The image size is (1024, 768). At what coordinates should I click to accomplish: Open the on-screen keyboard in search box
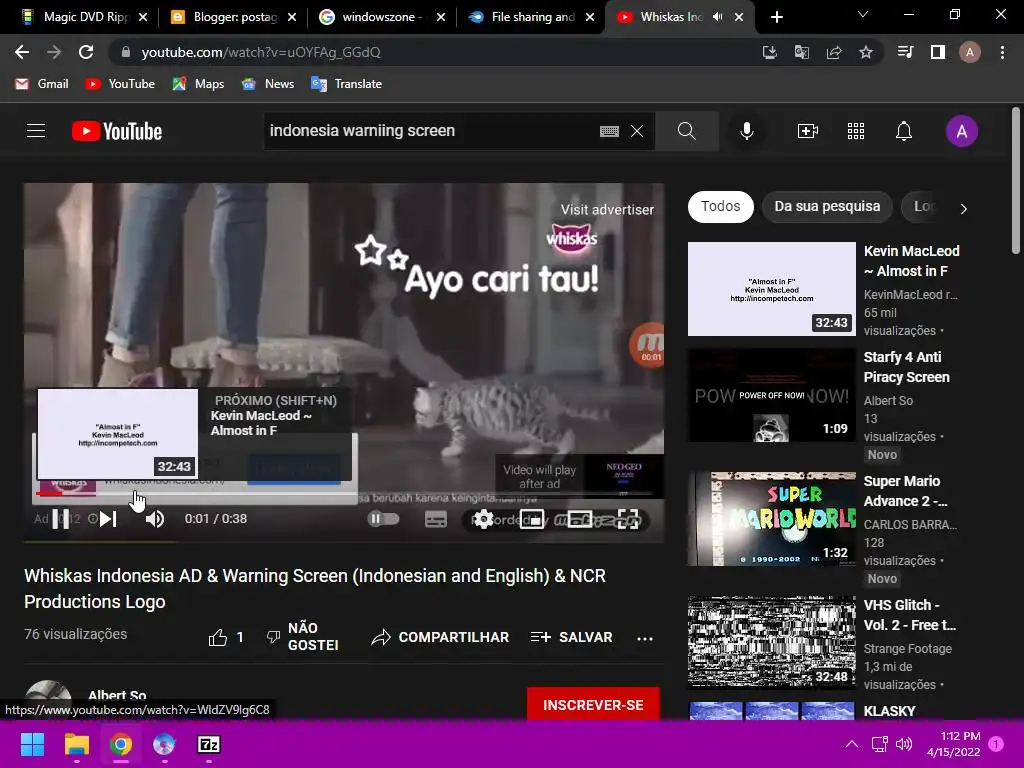click(609, 131)
